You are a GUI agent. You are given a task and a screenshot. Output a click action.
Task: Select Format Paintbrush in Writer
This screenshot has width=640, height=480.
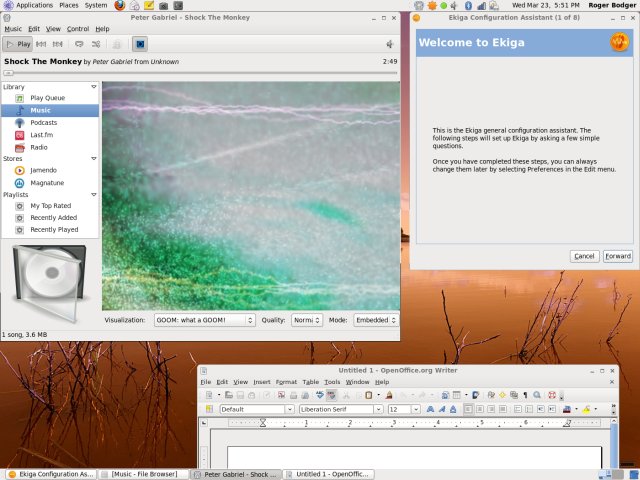(389, 395)
